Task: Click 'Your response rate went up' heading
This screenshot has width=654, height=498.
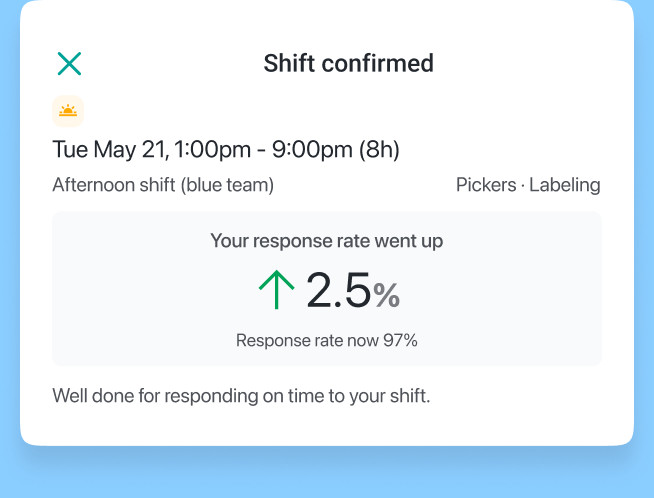Action: click(x=326, y=241)
